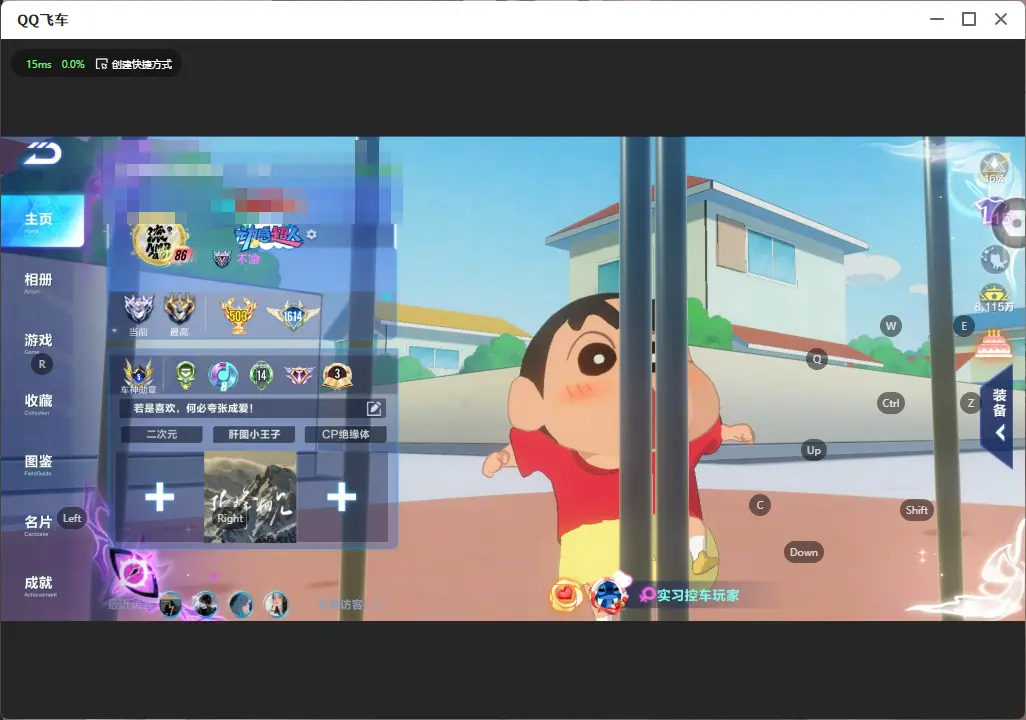1026x720 pixels.
Task: Click the 车神勋章 medal icon
Action: coord(139,375)
